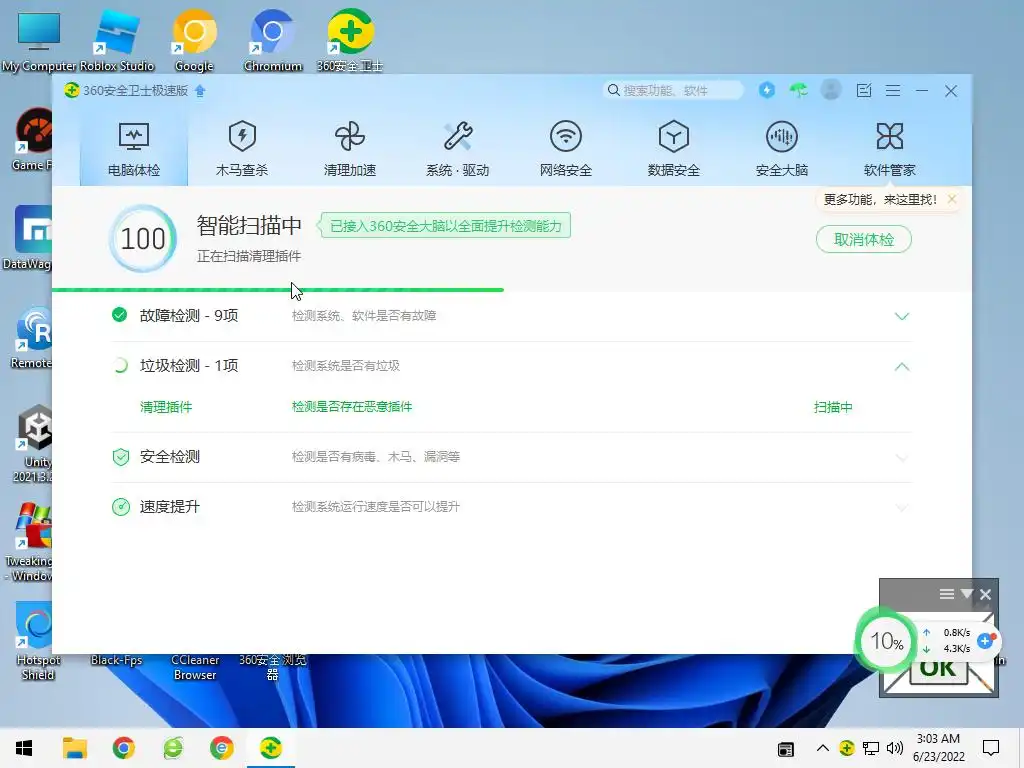Image resolution: width=1024 pixels, height=768 pixels.
Task: Open the floating widget hamburger menu
Action: (x=946, y=594)
